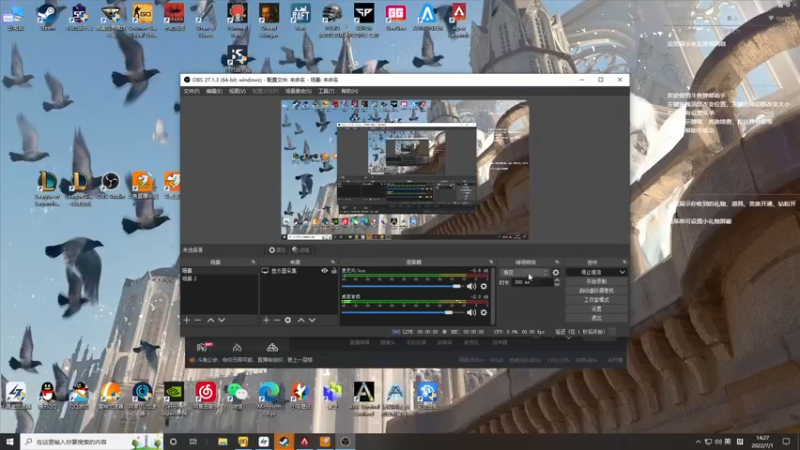The height and width of the screenshot is (450, 800).
Task: Open NetEase Cloud Music desktop shortcut
Action: [206, 395]
